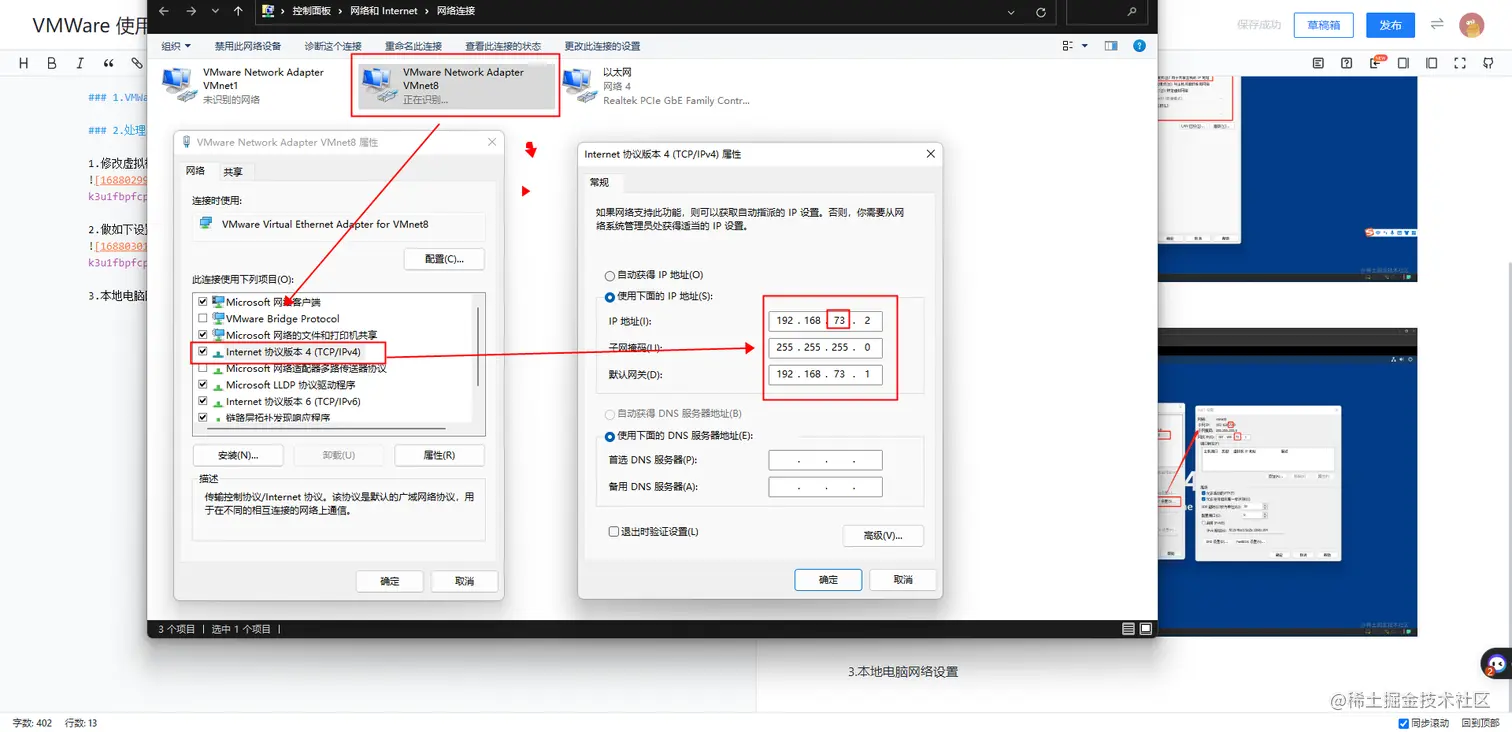Click the IP 地址 input field

click(x=825, y=320)
